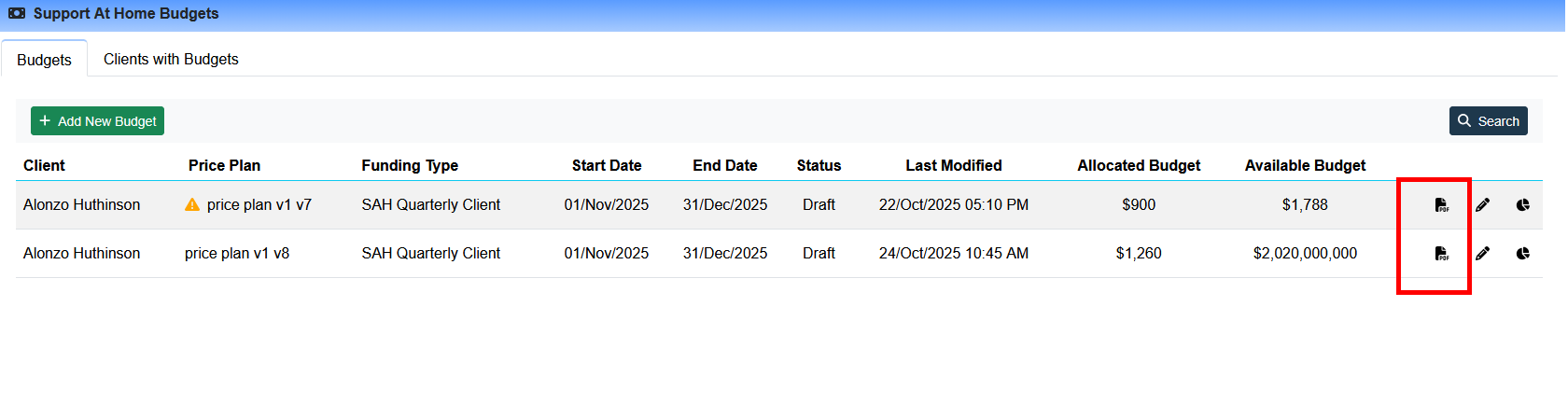Sort by the Client column header
Viewport: 1568px width, 404px height.
point(44,166)
